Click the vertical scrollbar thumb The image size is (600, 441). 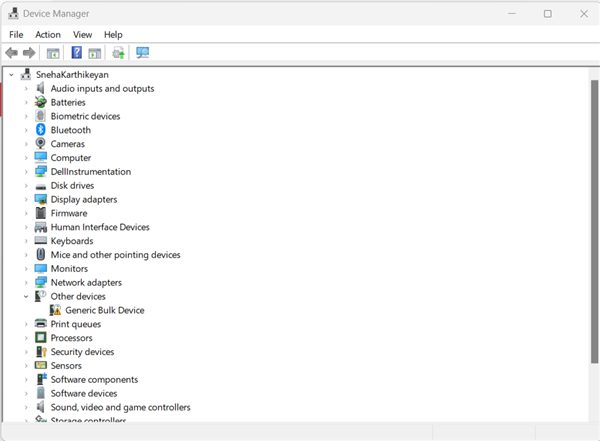click(x=594, y=221)
